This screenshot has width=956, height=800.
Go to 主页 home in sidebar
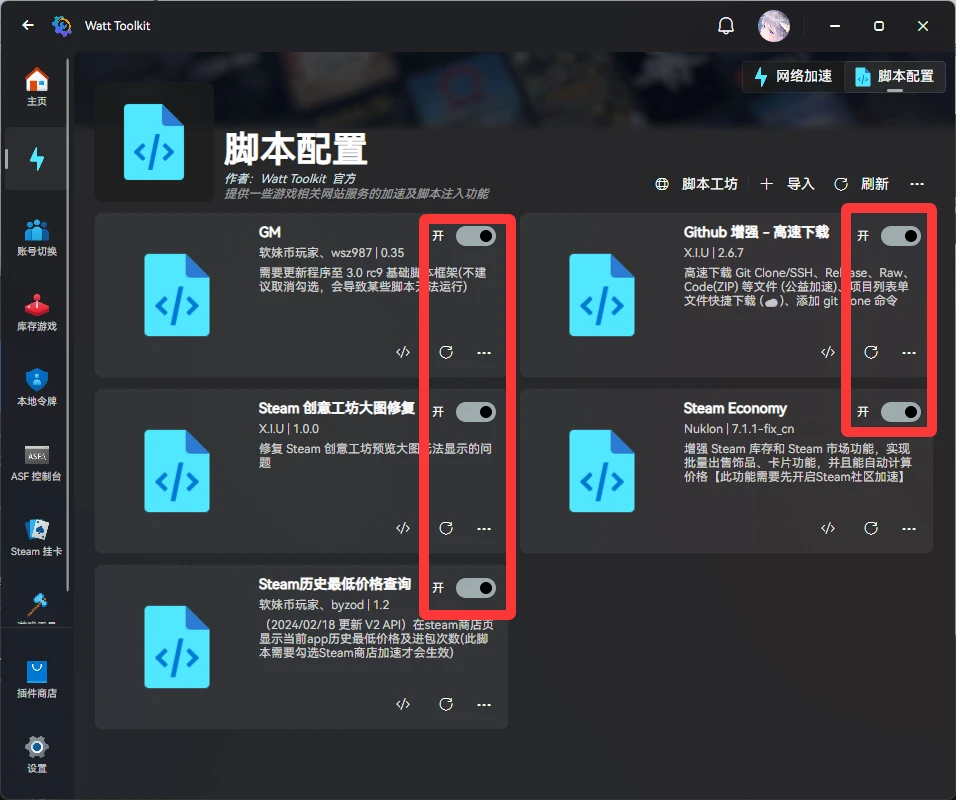[x=37, y=87]
